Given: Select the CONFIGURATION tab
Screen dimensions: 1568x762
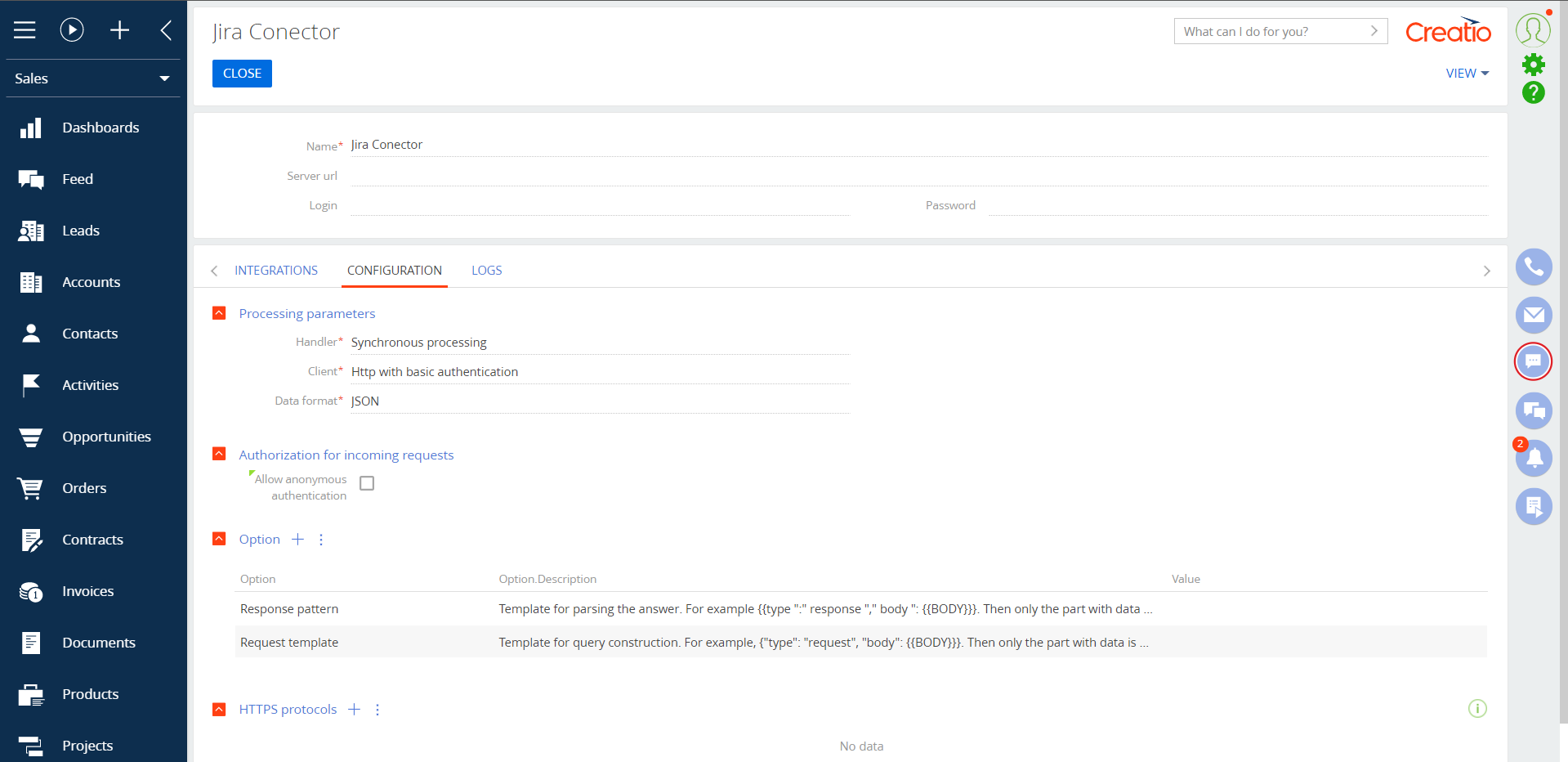Looking at the screenshot, I should [395, 271].
